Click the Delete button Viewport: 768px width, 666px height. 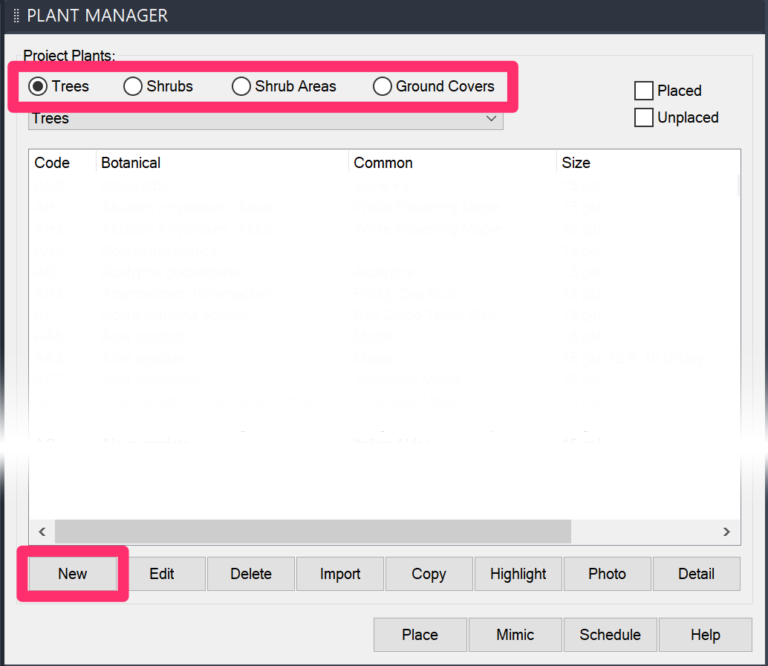(x=251, y=573)
